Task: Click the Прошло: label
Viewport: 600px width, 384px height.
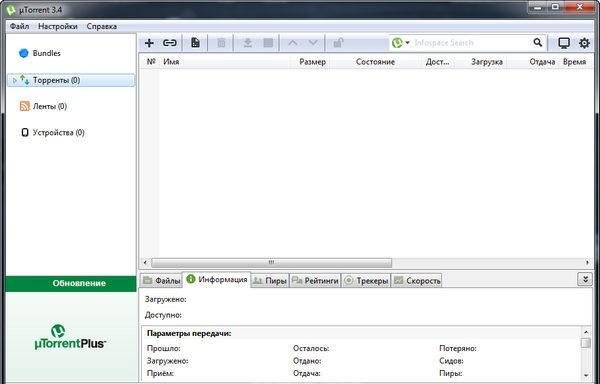Action: click(x=163, y=348)
